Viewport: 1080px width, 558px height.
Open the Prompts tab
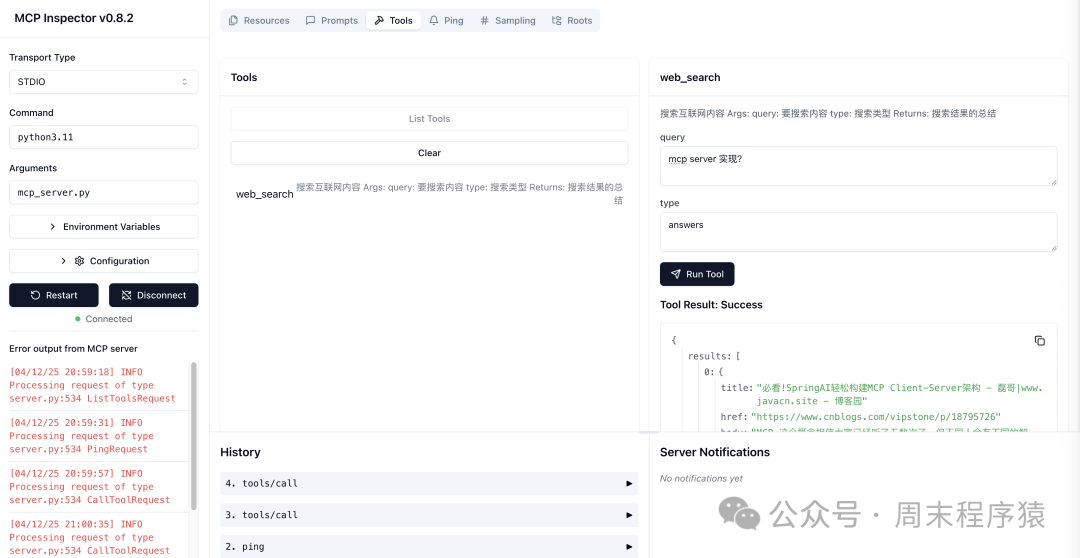332,21
